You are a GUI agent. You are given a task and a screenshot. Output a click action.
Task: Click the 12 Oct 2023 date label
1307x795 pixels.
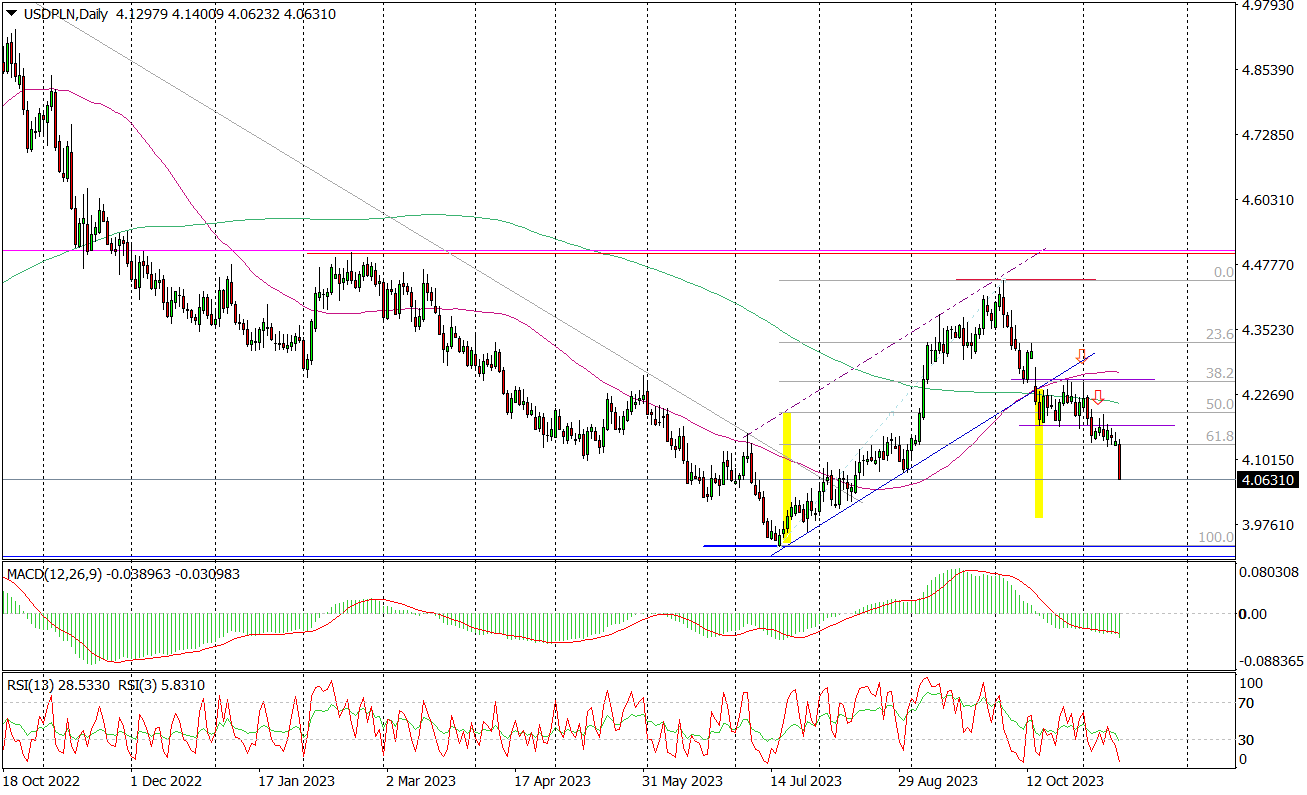click(1063, 780)
